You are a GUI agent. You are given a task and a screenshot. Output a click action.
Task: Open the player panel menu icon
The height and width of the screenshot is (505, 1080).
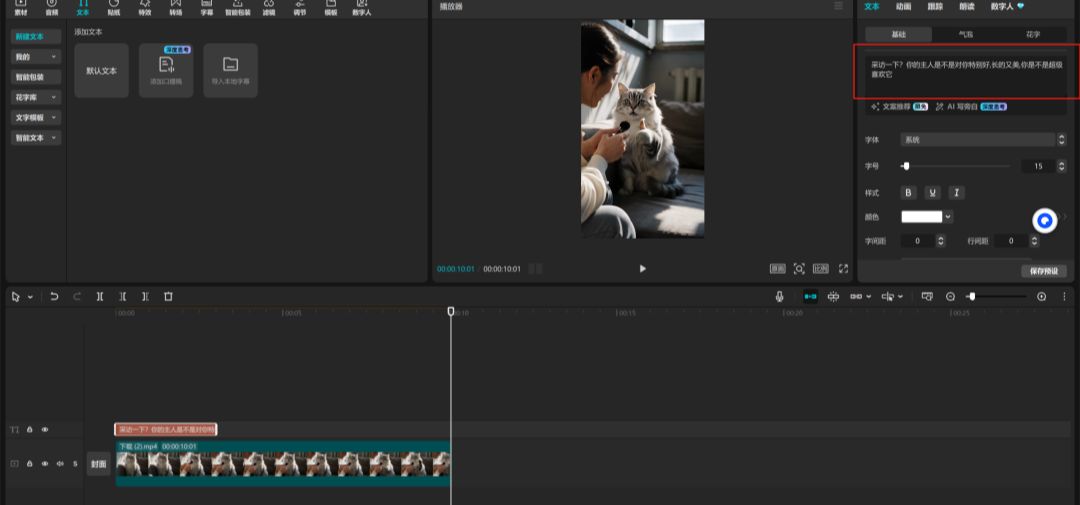838,6
